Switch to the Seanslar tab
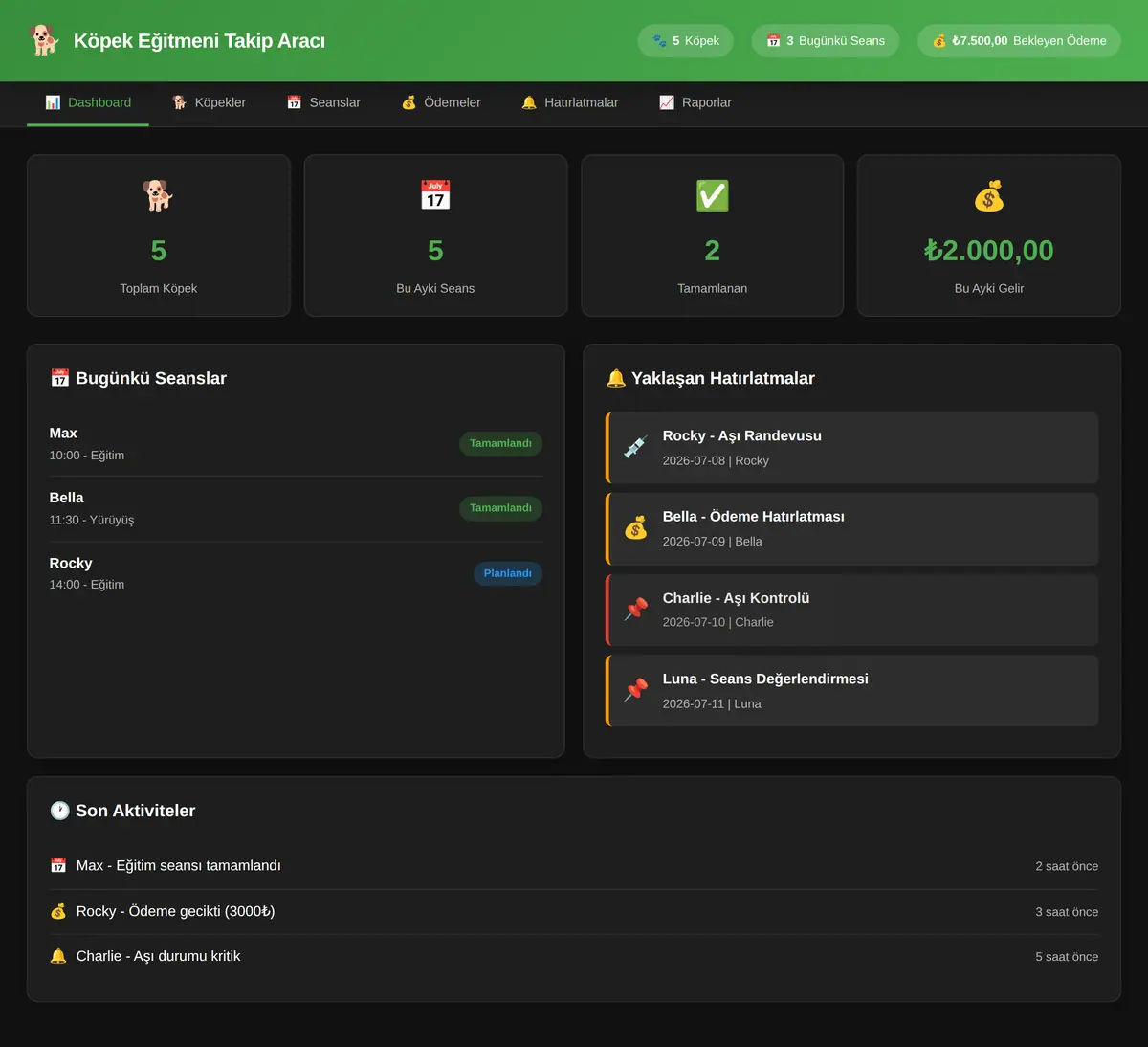The height and width of the screenshot is (1047, 1148). (x=323, y=102)
